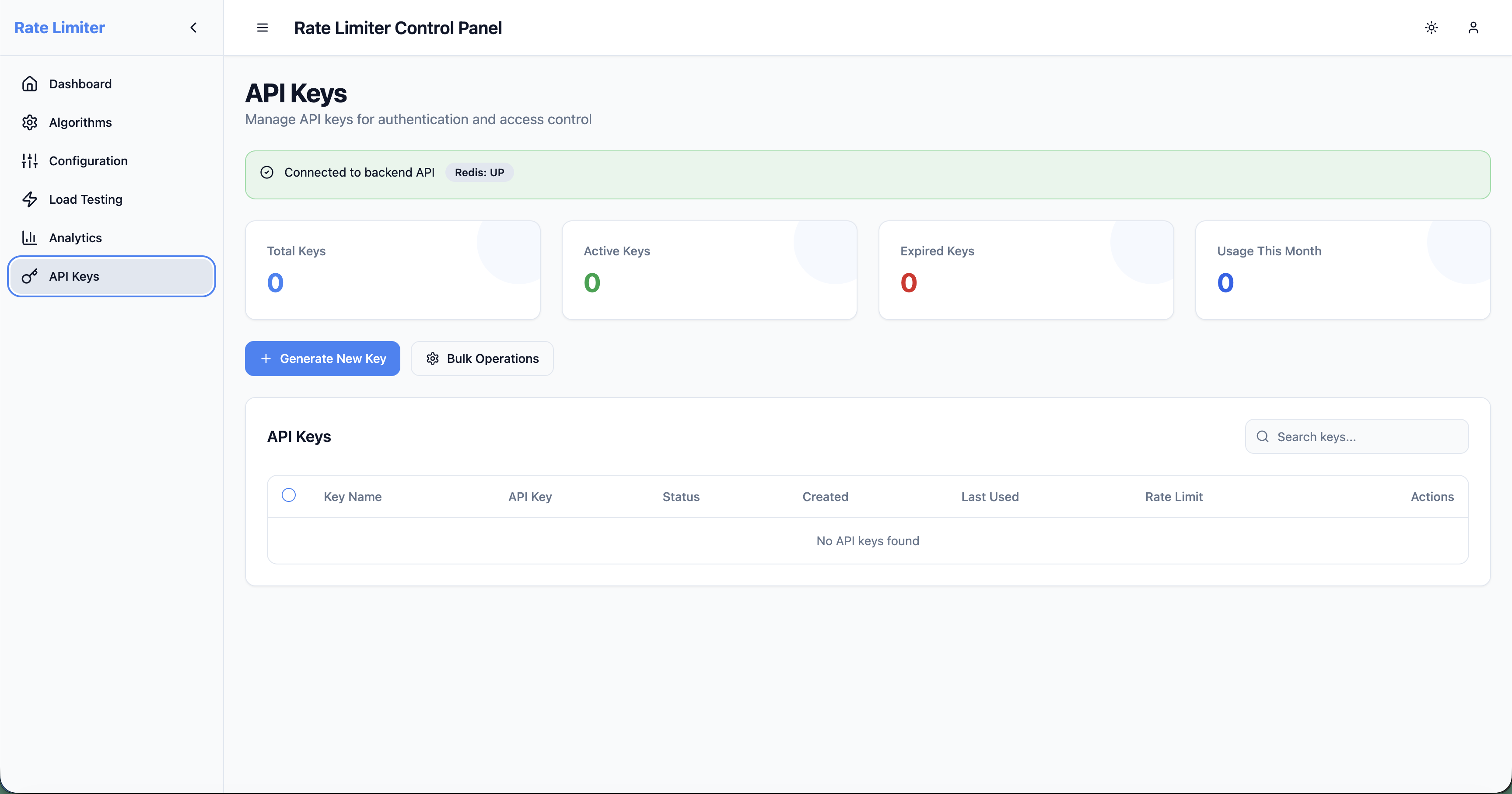Click the gear icon in Bulk Operations
Screen dimensions: 1512x794
[433, 358]
